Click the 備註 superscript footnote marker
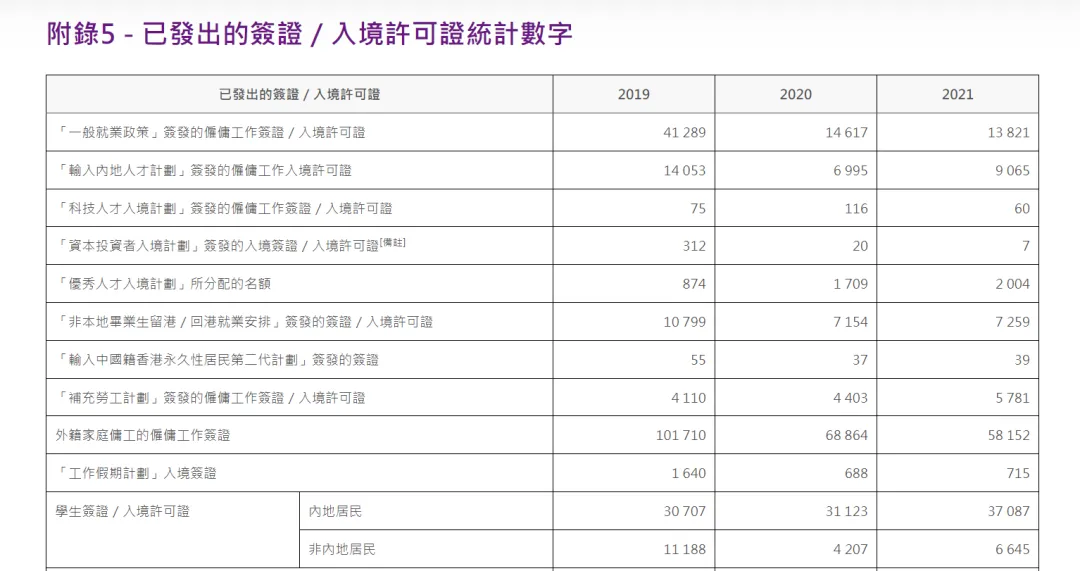Image resolution: width=1080 pixels, height=571 pixels. (393, 242)
